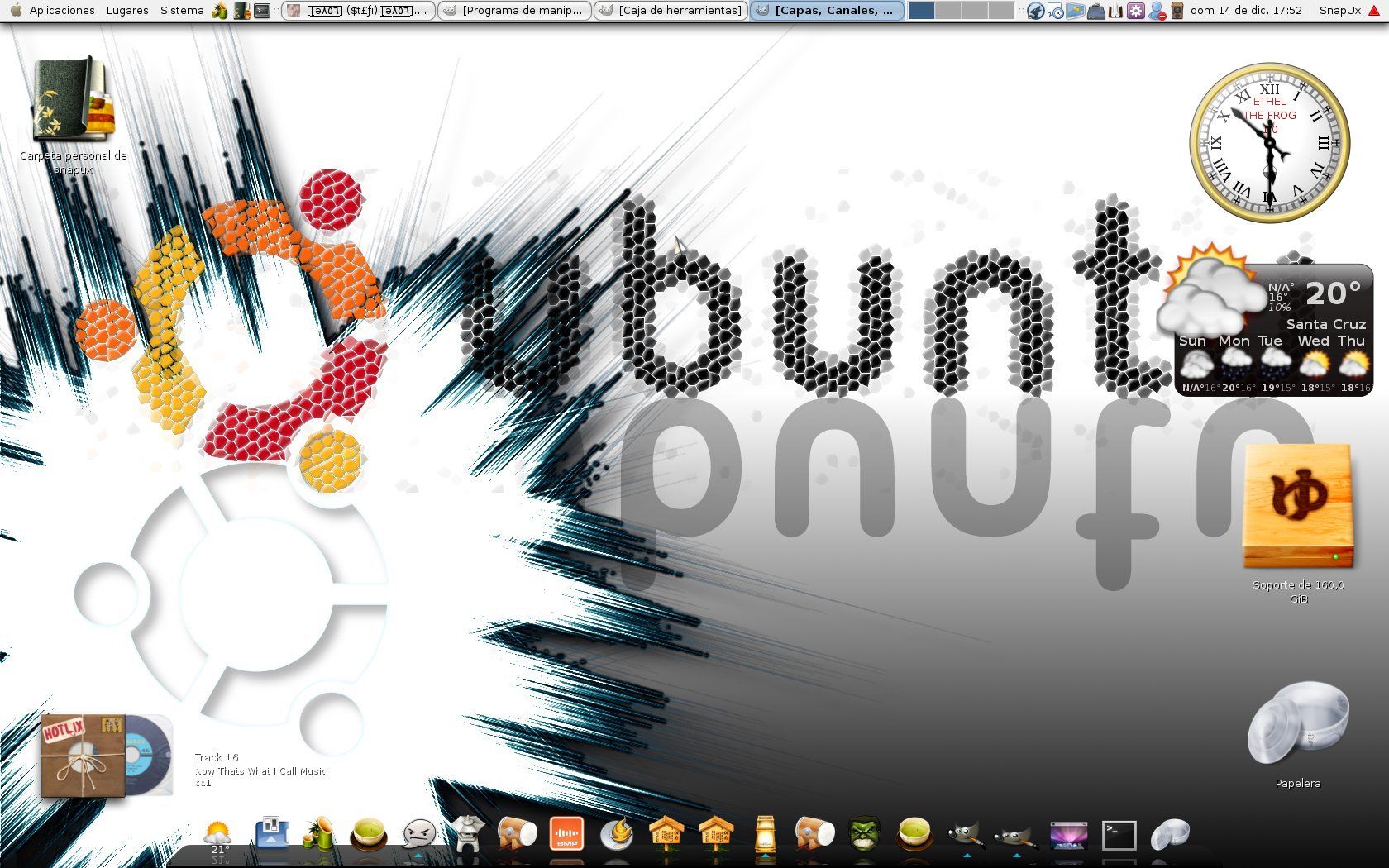Click the disk drive tray icon
Image resolution: width=1389 pixels, height=868 pixels.
point(1096,12)
